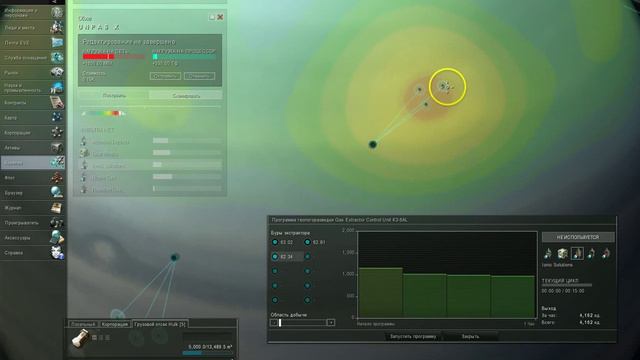This screenshot has width=640, height=360.
Task: Open the Контракты sidebar icon
Action: pyautogui.click(x=57, y=102)
